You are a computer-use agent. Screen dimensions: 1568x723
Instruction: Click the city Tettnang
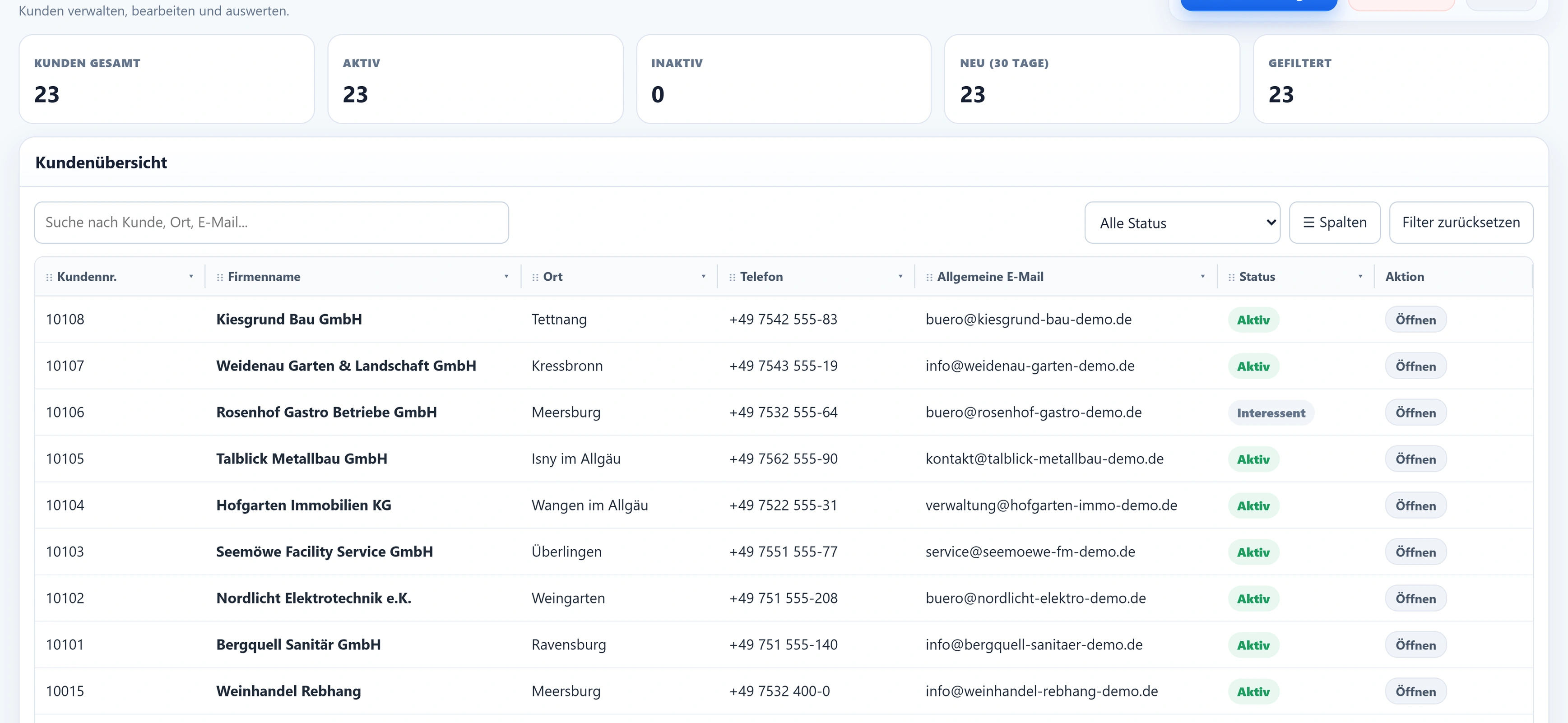tap(559, 320)
